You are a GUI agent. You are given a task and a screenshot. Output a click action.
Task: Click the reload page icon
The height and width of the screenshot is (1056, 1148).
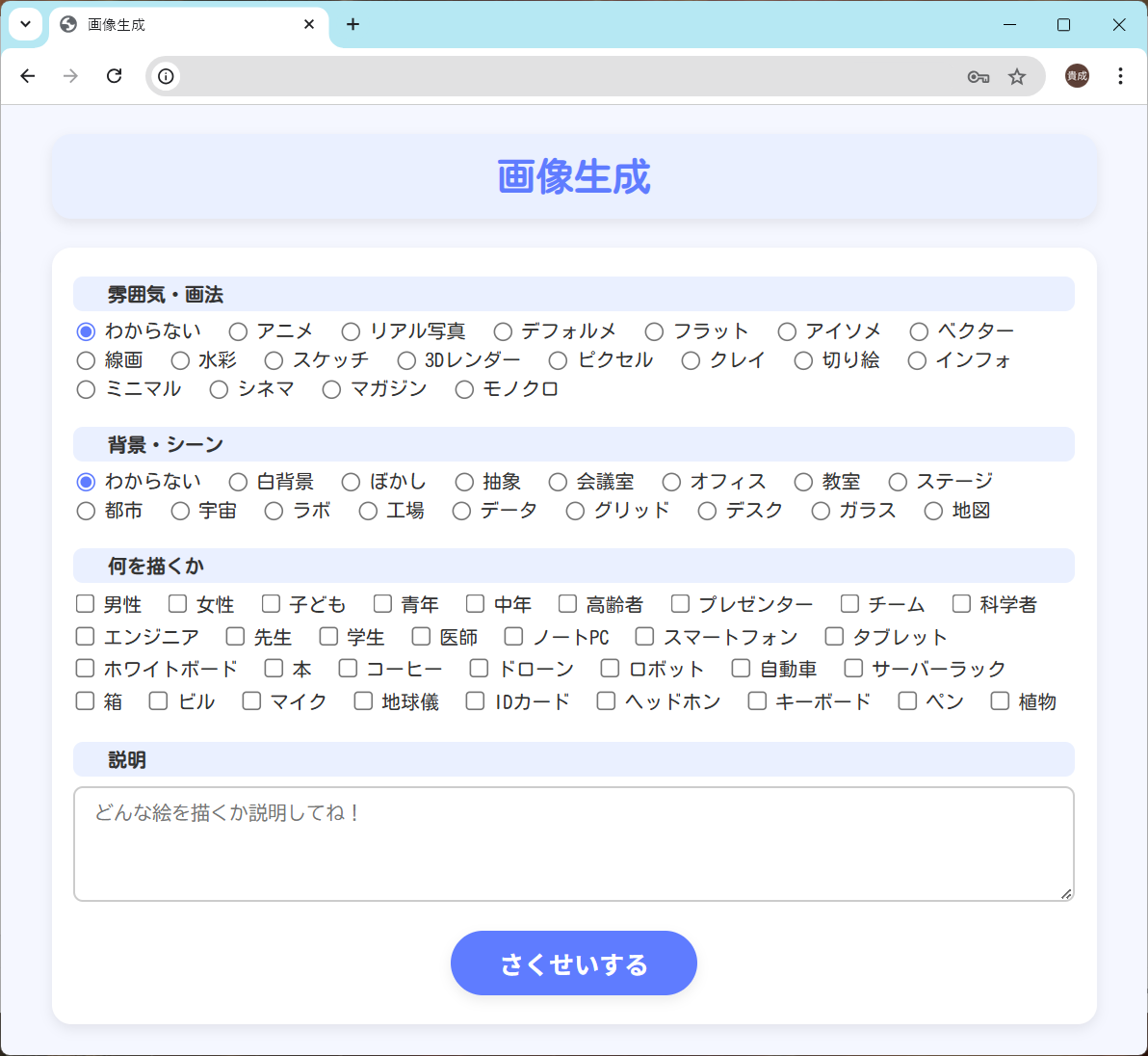pyautogui.click(x=114, y=76)
